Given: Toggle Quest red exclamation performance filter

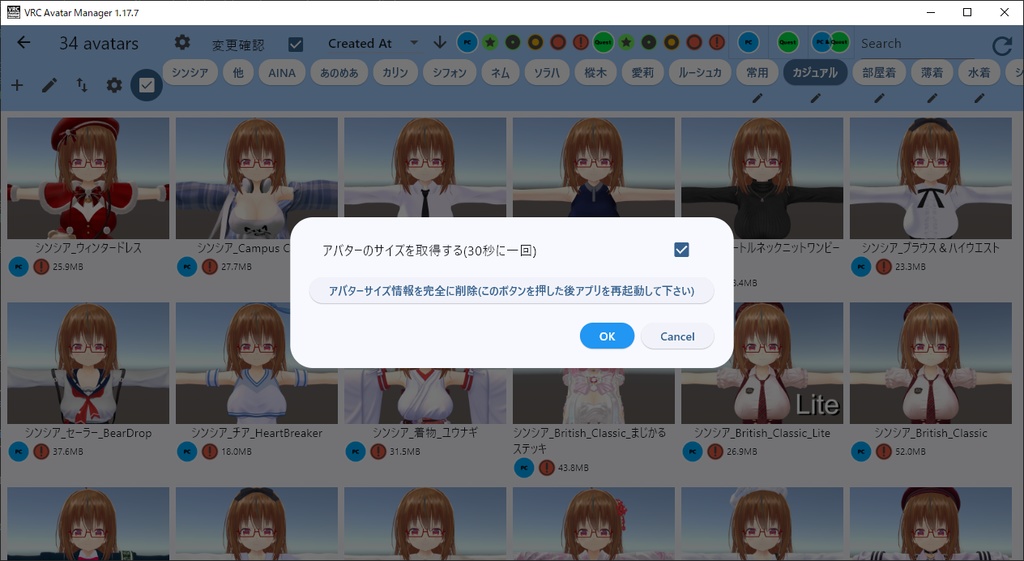Looking at the screenshot, I should [716, 43].
